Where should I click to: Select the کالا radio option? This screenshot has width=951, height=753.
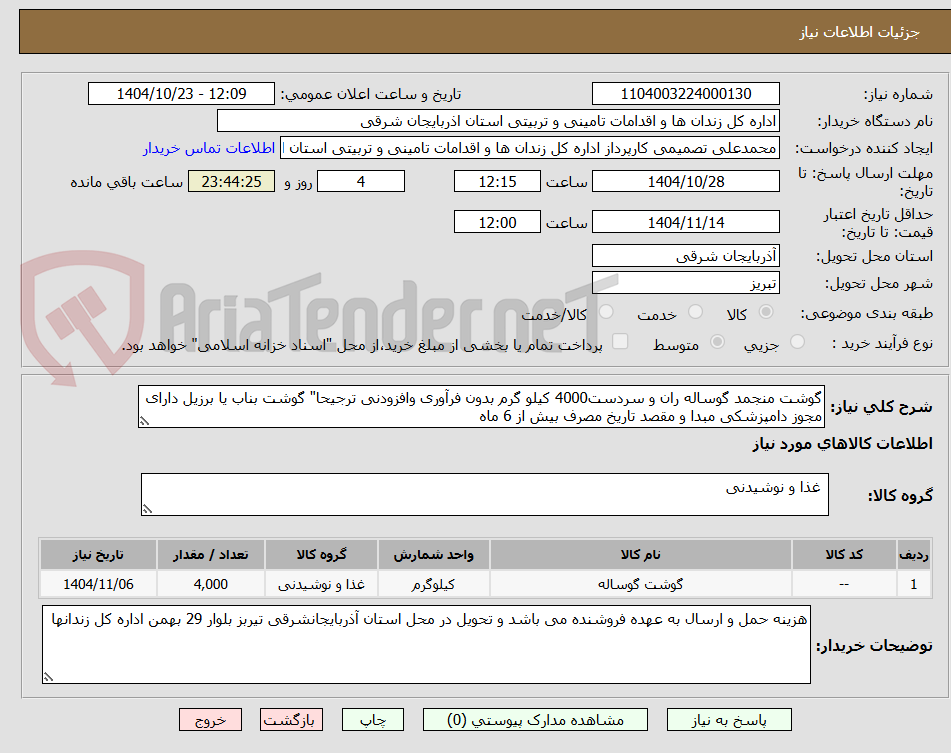coord(765,312)
